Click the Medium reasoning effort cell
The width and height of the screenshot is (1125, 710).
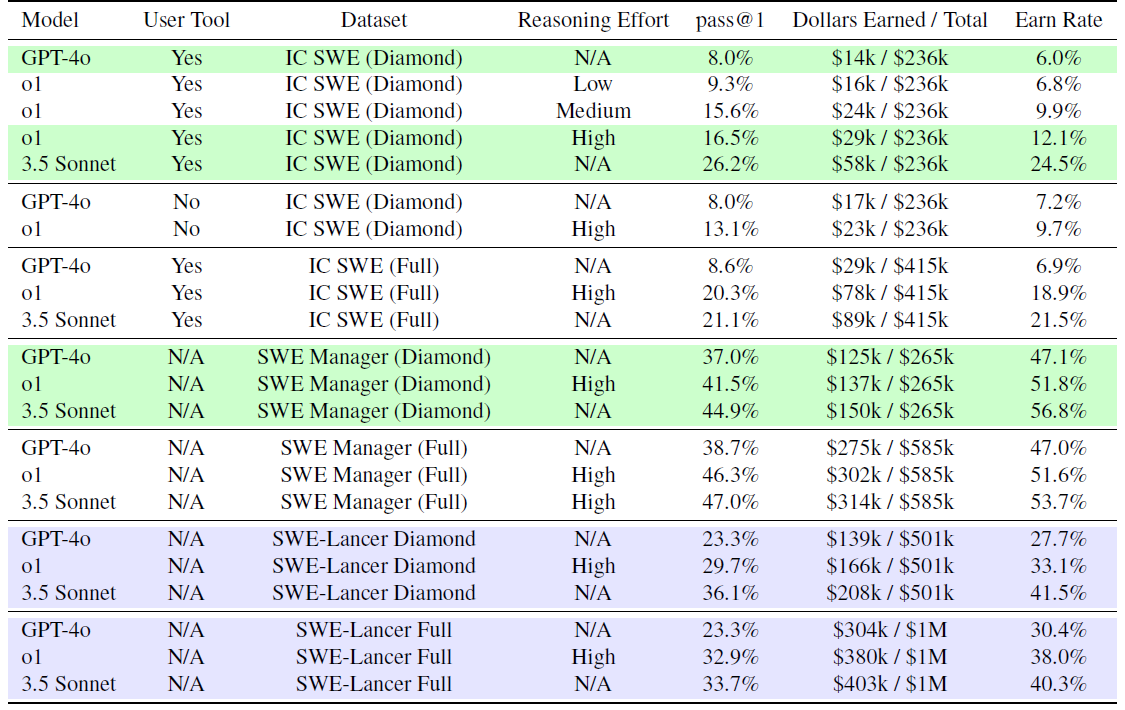coord(593,111)
